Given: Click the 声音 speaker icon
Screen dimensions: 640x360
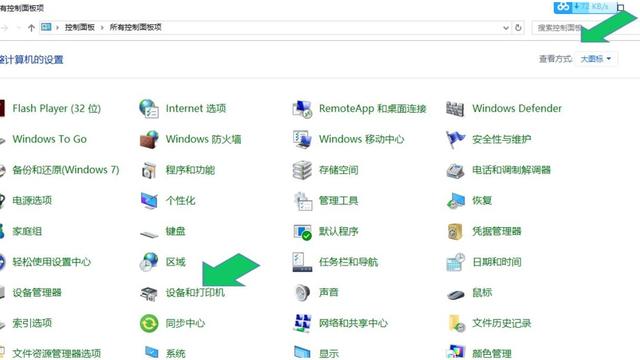Looking at the screenshot, I should (302, 292).
